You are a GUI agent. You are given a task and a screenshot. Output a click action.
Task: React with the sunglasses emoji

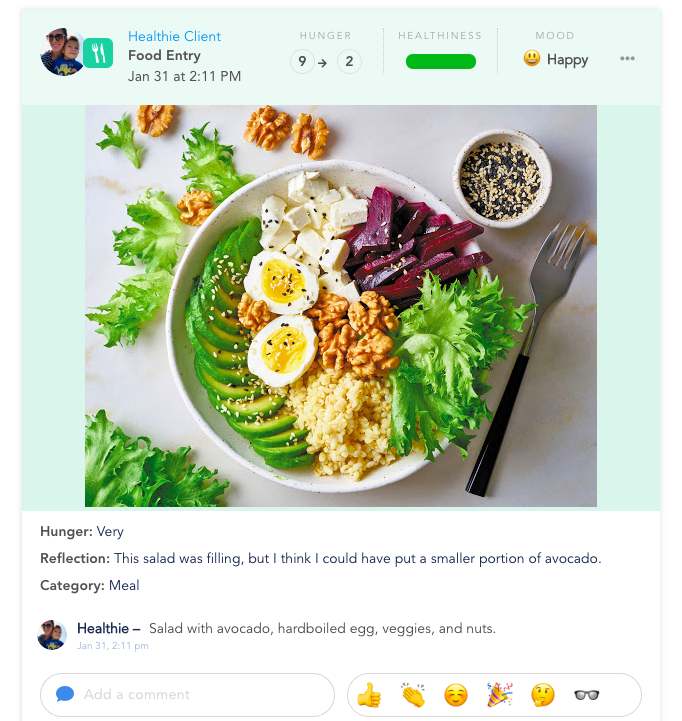(x=587, y=695)
